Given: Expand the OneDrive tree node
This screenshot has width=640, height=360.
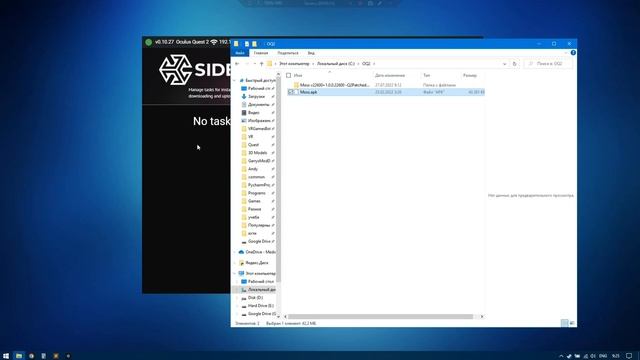Looking at the screenshot, I should point(235,252).
